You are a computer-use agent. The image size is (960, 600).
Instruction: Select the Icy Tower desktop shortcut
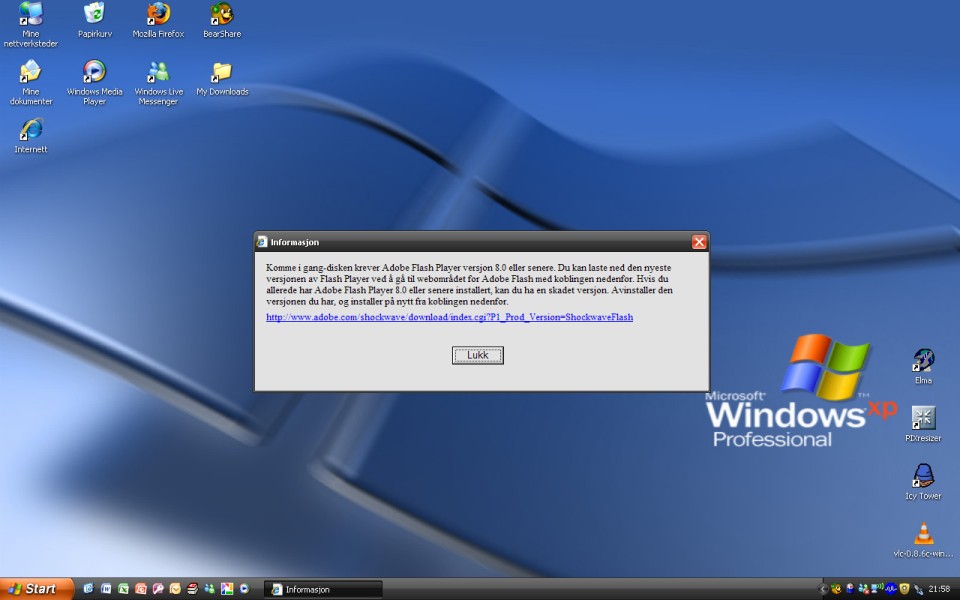[x=923, y=482]
